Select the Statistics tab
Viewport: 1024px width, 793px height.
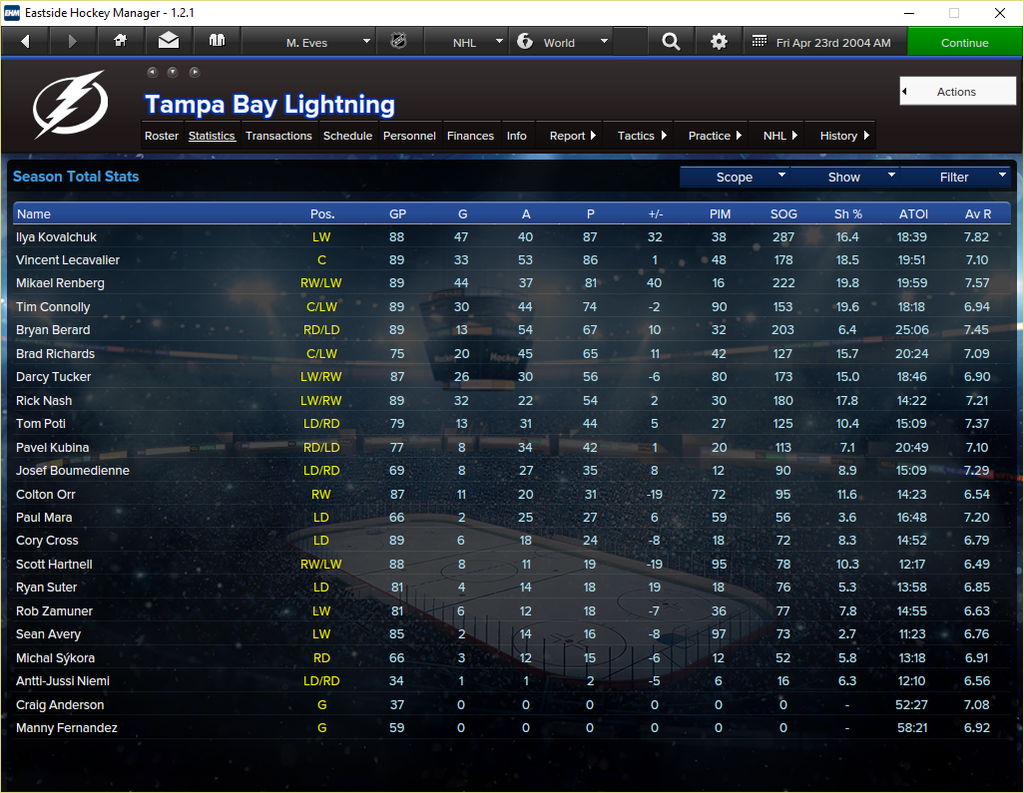[212, 136]
